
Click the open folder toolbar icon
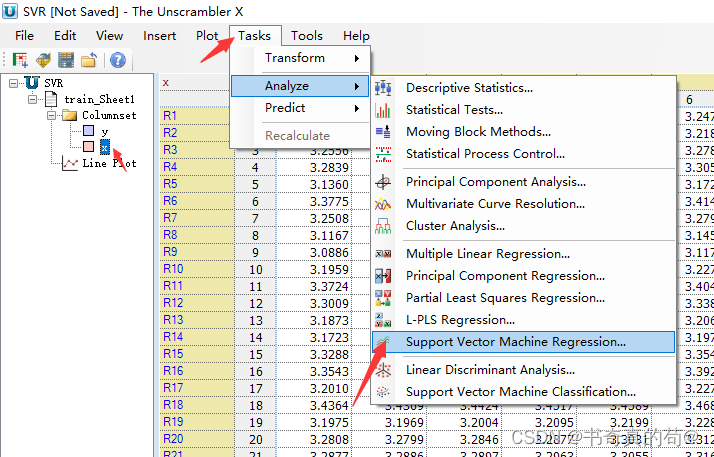pyautogui.click(x=89, y=60)
